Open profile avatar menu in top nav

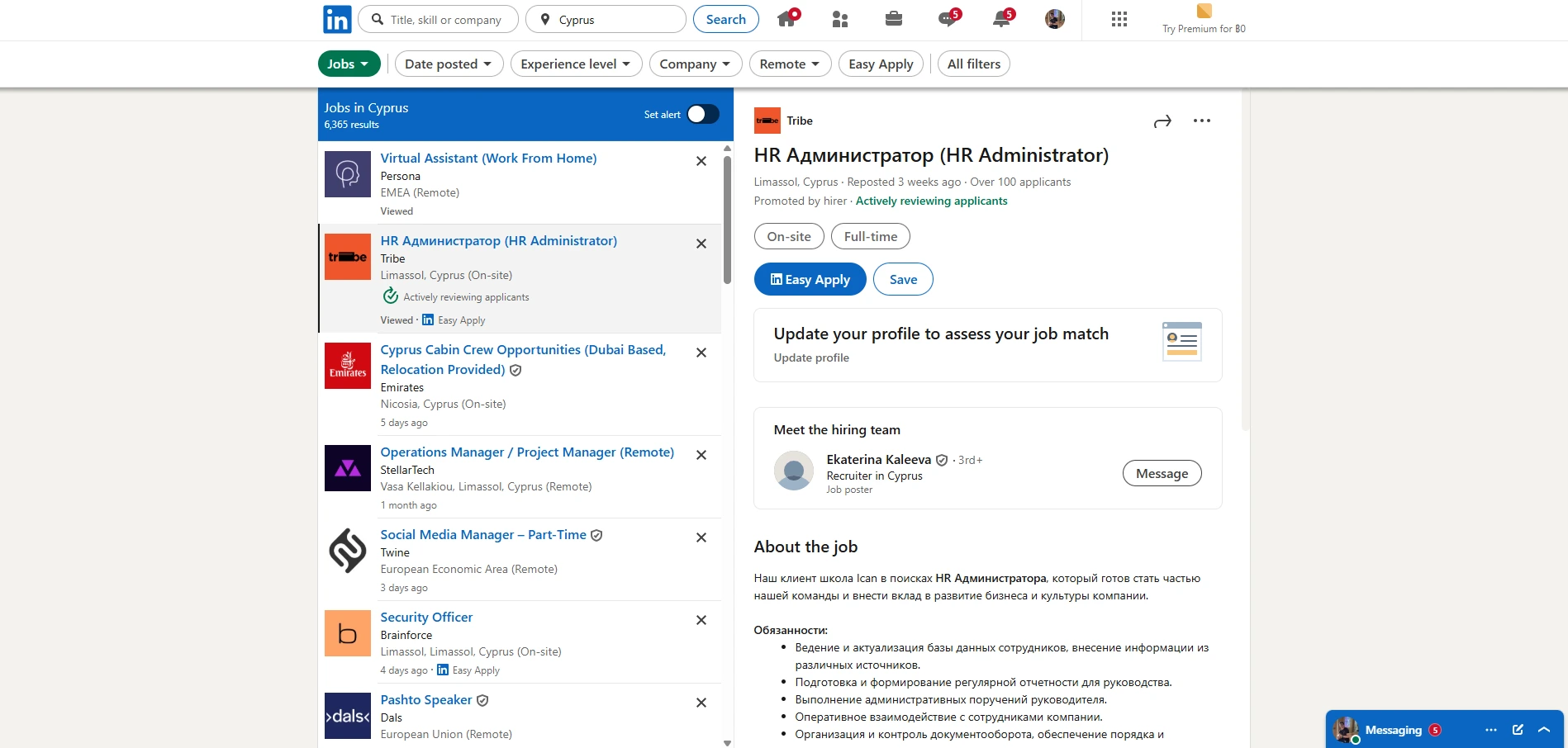pos(1055,19)
